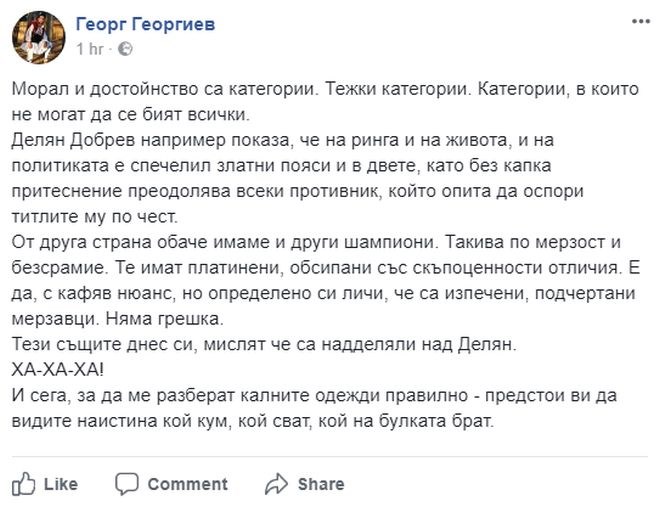Open the Георг Георгиев profile name link

tap(145, 23)
